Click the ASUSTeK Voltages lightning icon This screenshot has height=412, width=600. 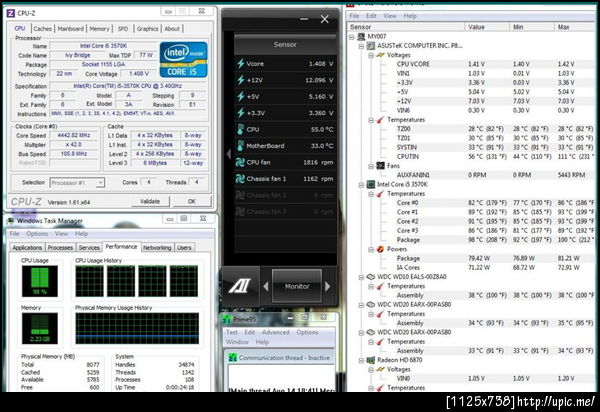[380, 55]
